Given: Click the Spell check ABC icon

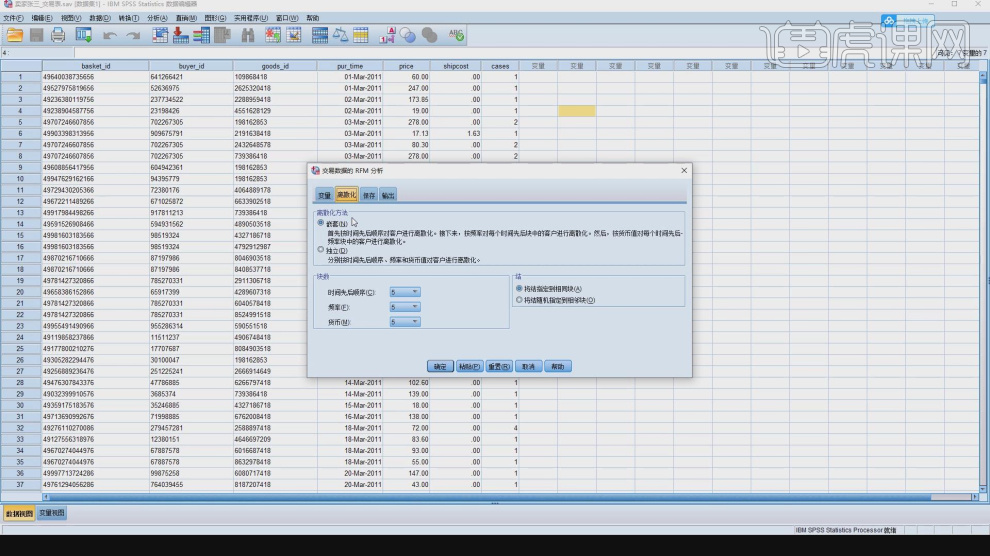Looking at the screenshot, I should [x=456, y=35].
